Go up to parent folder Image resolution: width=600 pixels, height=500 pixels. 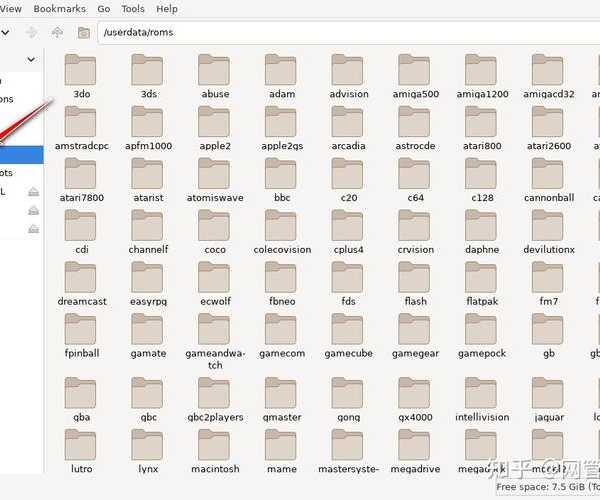point(57,33)
